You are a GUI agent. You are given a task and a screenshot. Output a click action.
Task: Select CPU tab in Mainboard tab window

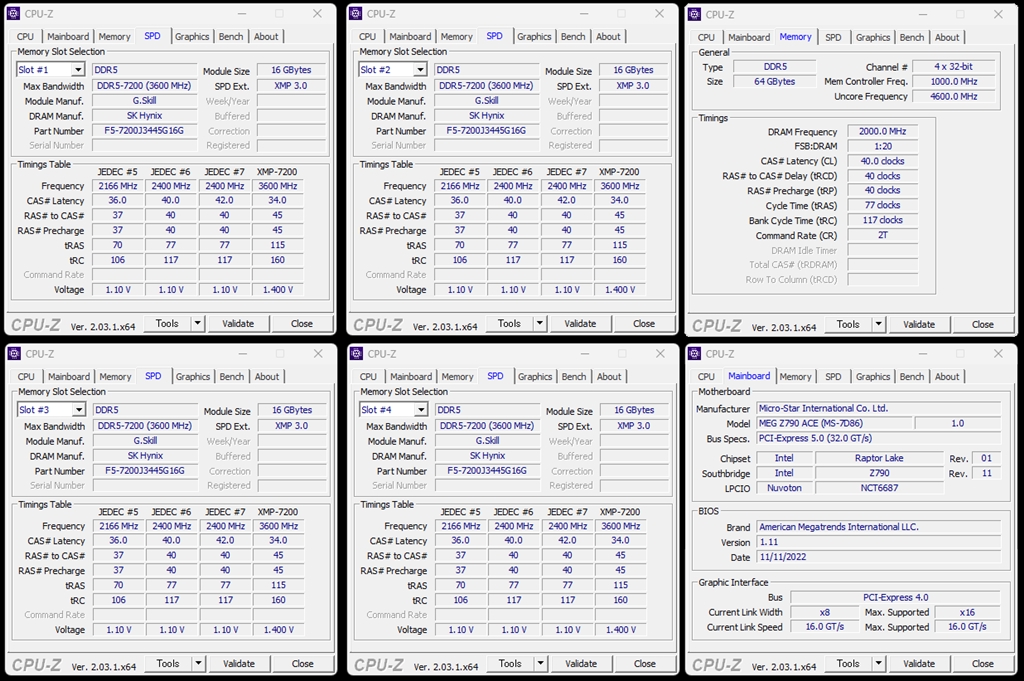tap(706, 377)
